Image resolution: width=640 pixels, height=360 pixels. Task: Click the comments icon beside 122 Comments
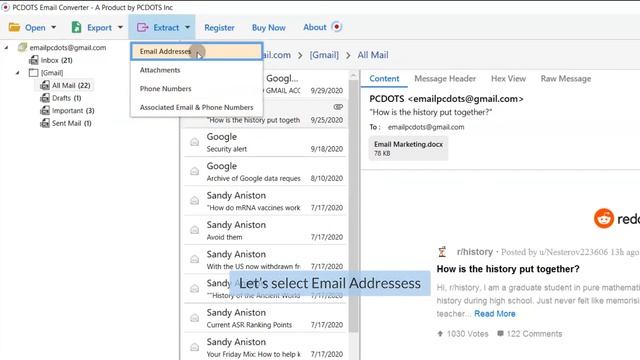coord(500,333)
